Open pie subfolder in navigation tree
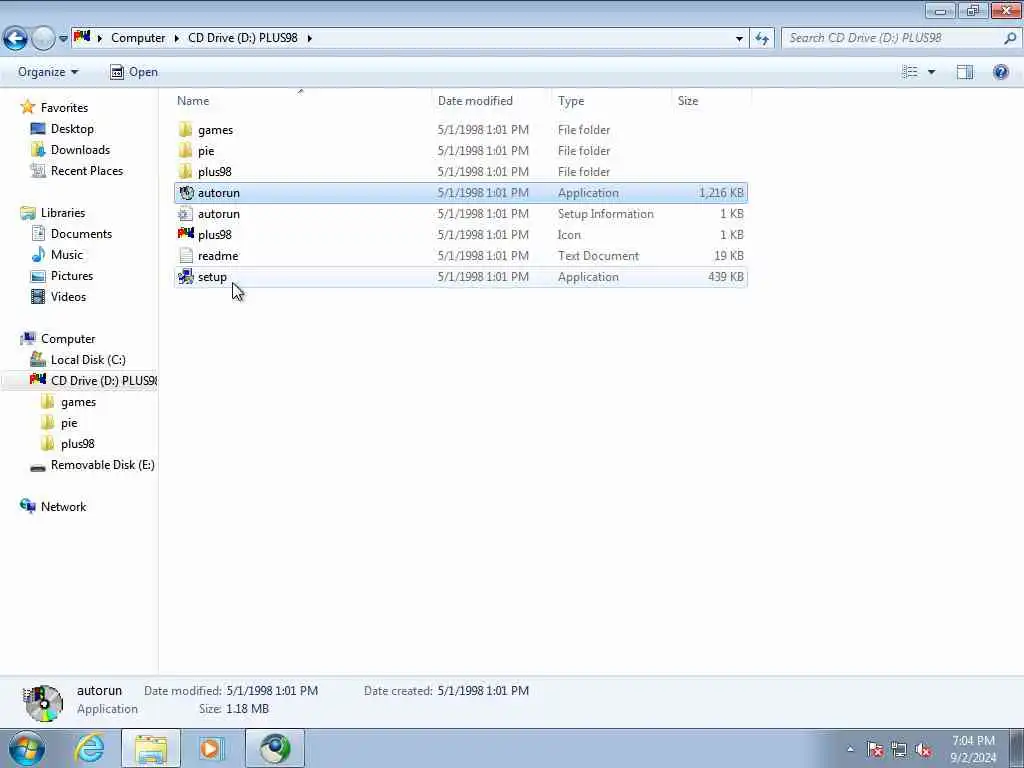The width and height of the screenshot is (1024, 768). click(x=69, y=423)
